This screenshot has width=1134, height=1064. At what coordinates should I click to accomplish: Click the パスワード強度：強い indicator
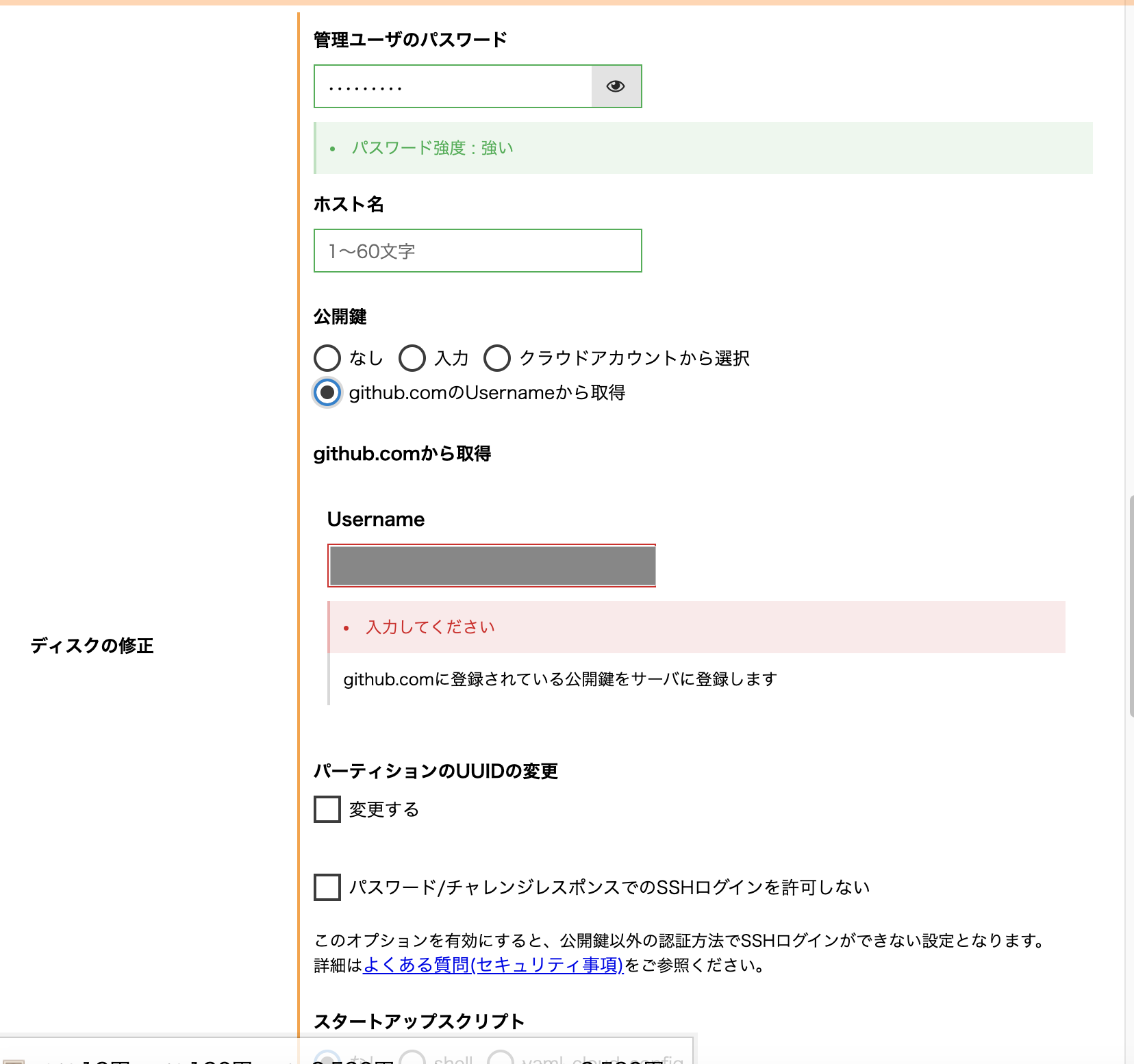[x=434, y=147]
